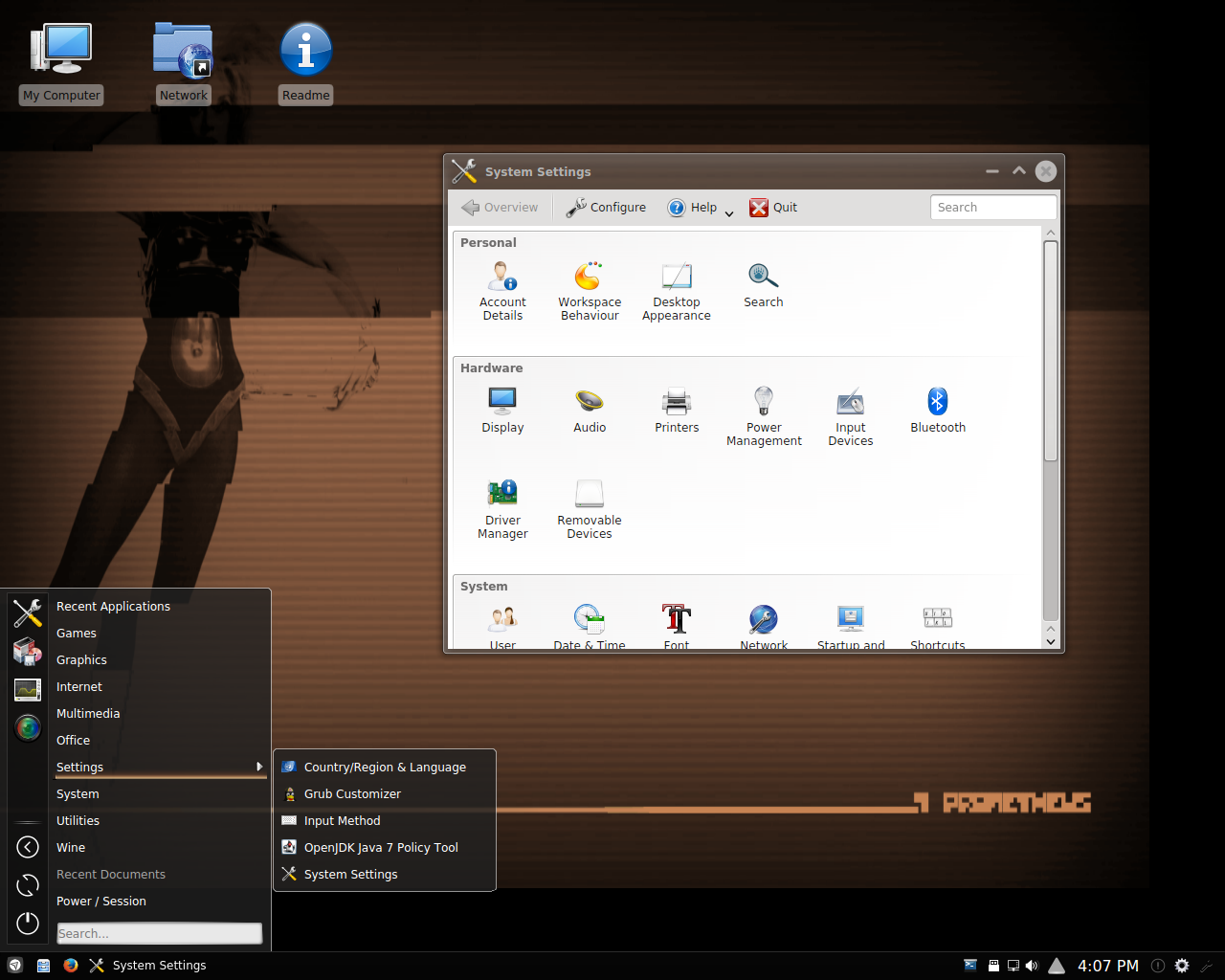Open Display settings
This screenshot has width=1225, height=980.
[502, 410]
